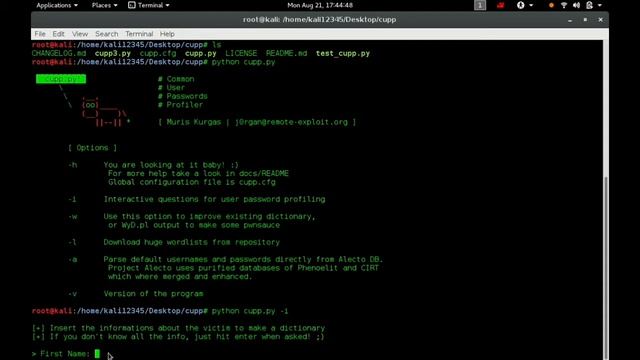This screenshot has width=640, height=360.
Task: Click the '-v' Version of the program line
Action: point(136,293)
